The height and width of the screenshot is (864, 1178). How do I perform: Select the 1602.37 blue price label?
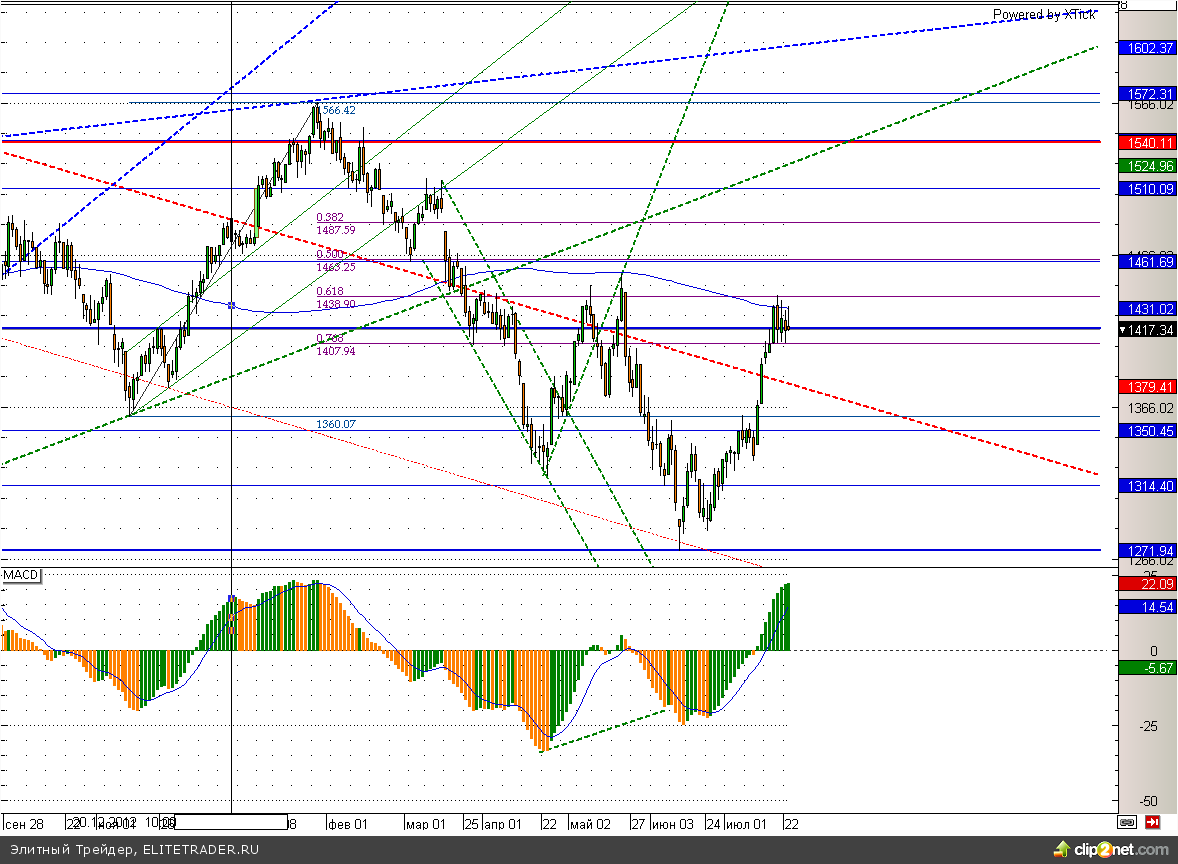(1149, 48)
